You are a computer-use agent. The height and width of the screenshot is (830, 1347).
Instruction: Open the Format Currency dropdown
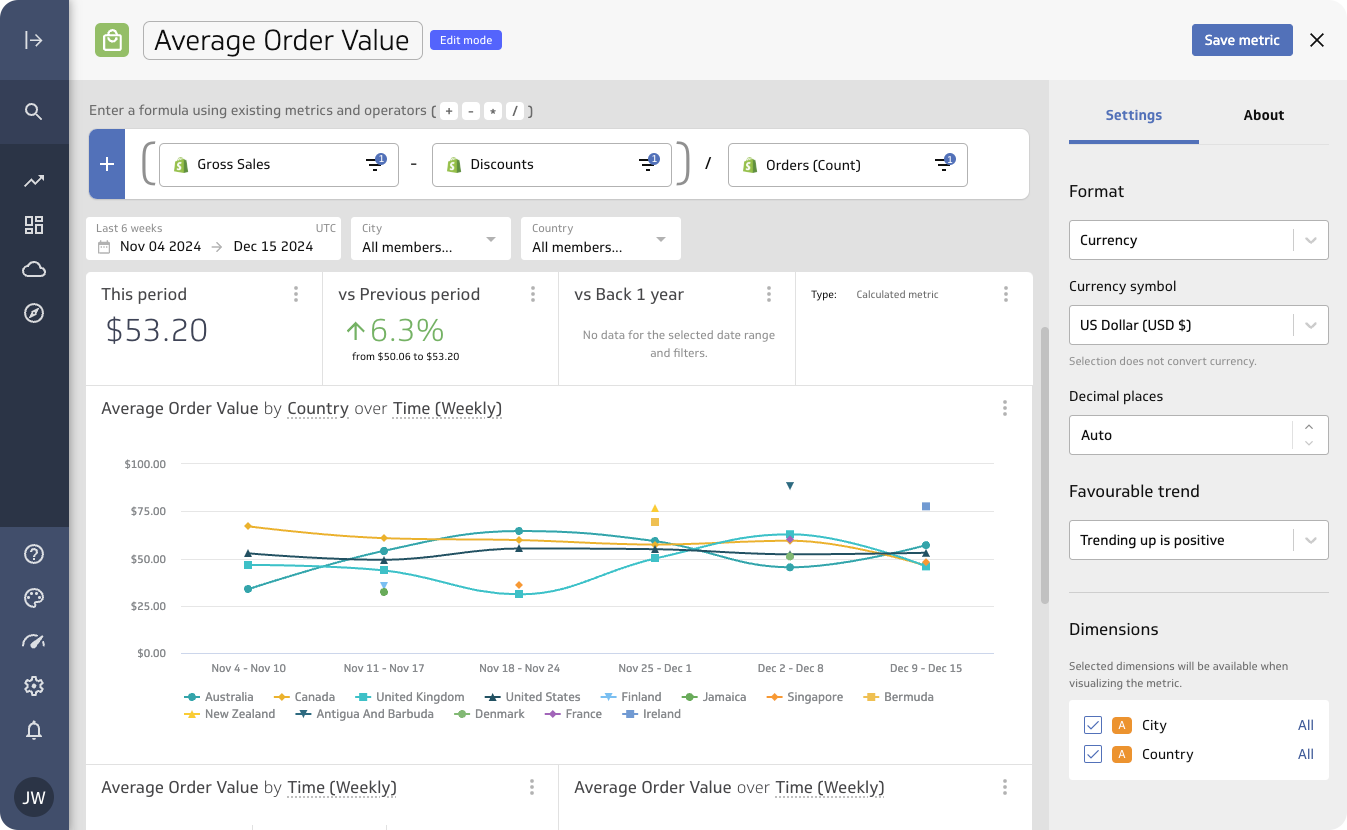pyautogui.click(x=1198, y=240)
